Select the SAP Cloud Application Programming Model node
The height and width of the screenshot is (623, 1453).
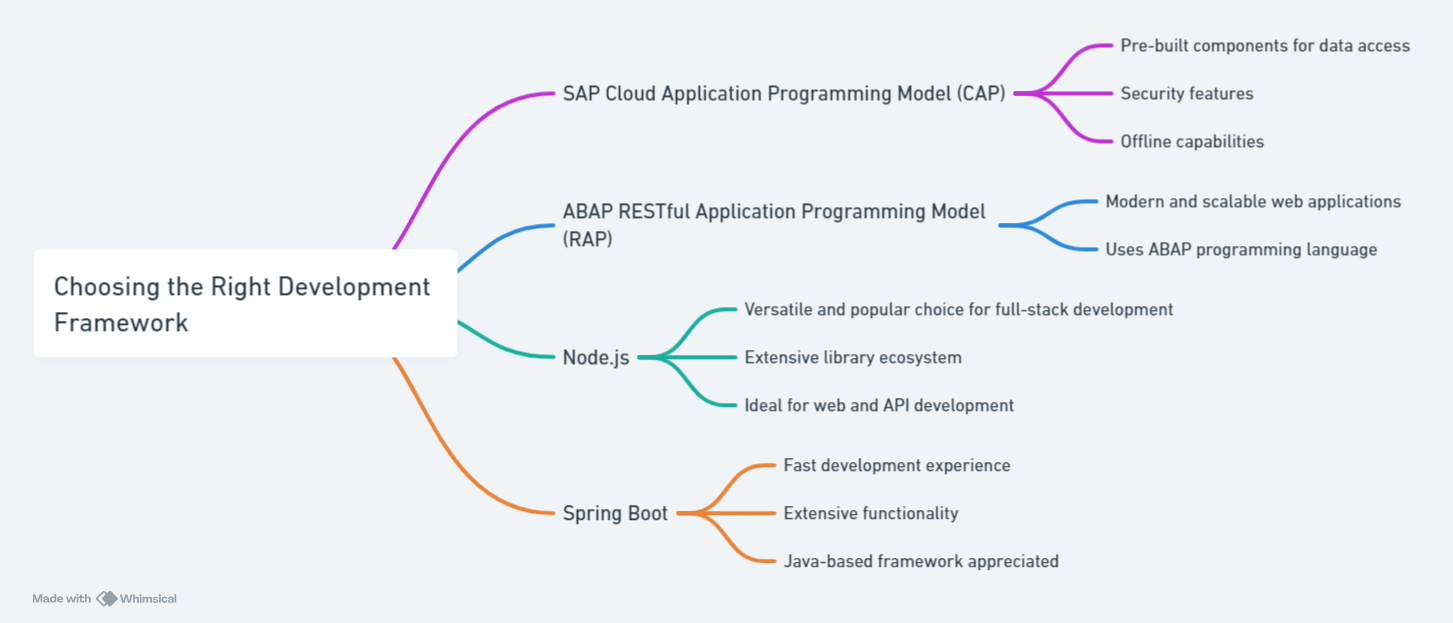(783, 94)
